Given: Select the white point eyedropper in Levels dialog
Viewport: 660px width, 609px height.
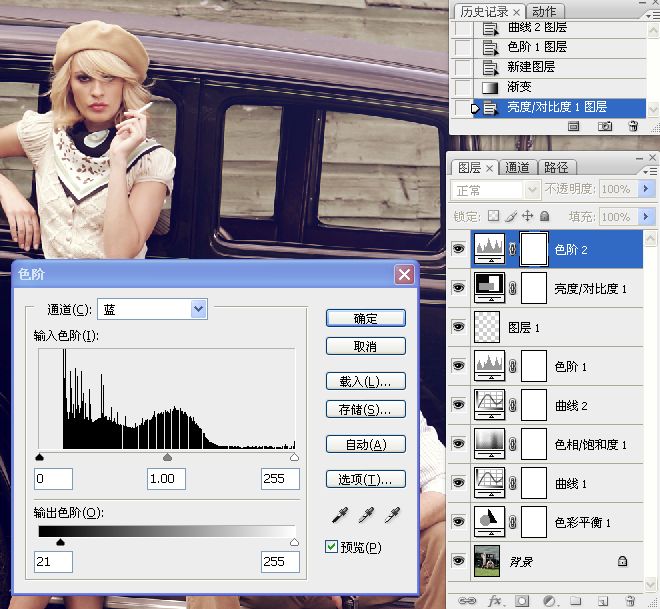Looking at the screenshot, I should pos(392,515).
